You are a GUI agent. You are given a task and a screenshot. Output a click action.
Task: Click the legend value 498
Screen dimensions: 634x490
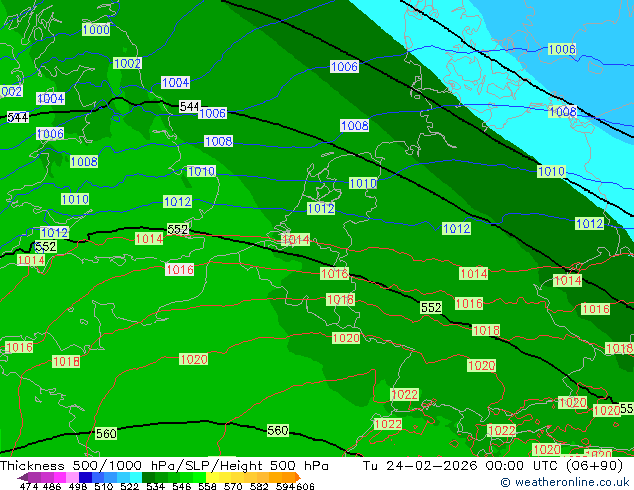[x=78, y=486]
